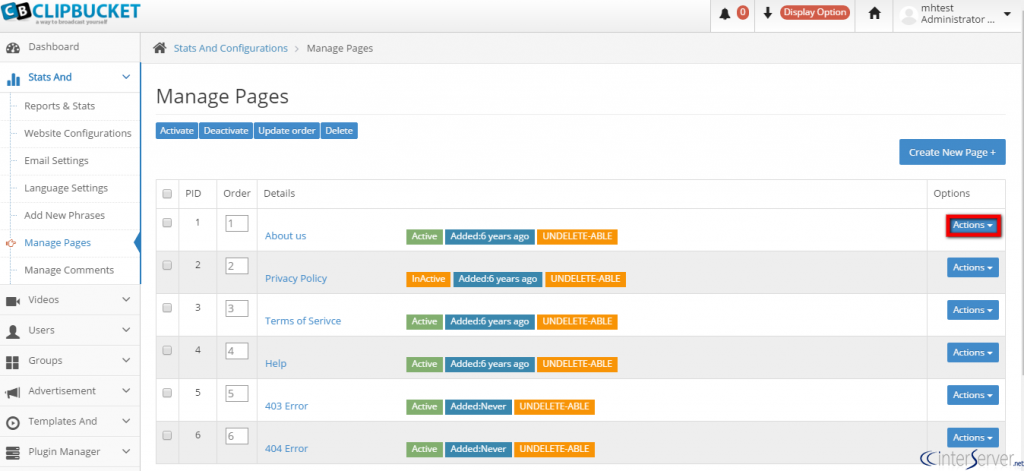Click the order field for Terms of Serivce
This screenshot has width=1024, height=471.
[x=236, y=309]
